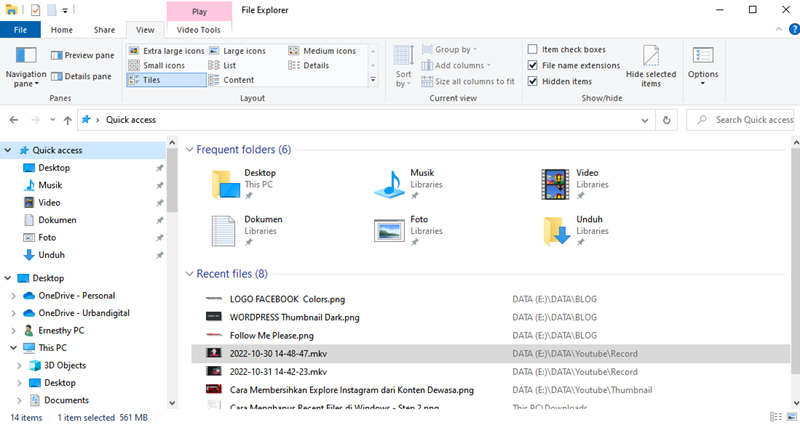Screen dimensions: 800x425
Task: Click the Options icon in ribbon
Action: click(702, 60)
